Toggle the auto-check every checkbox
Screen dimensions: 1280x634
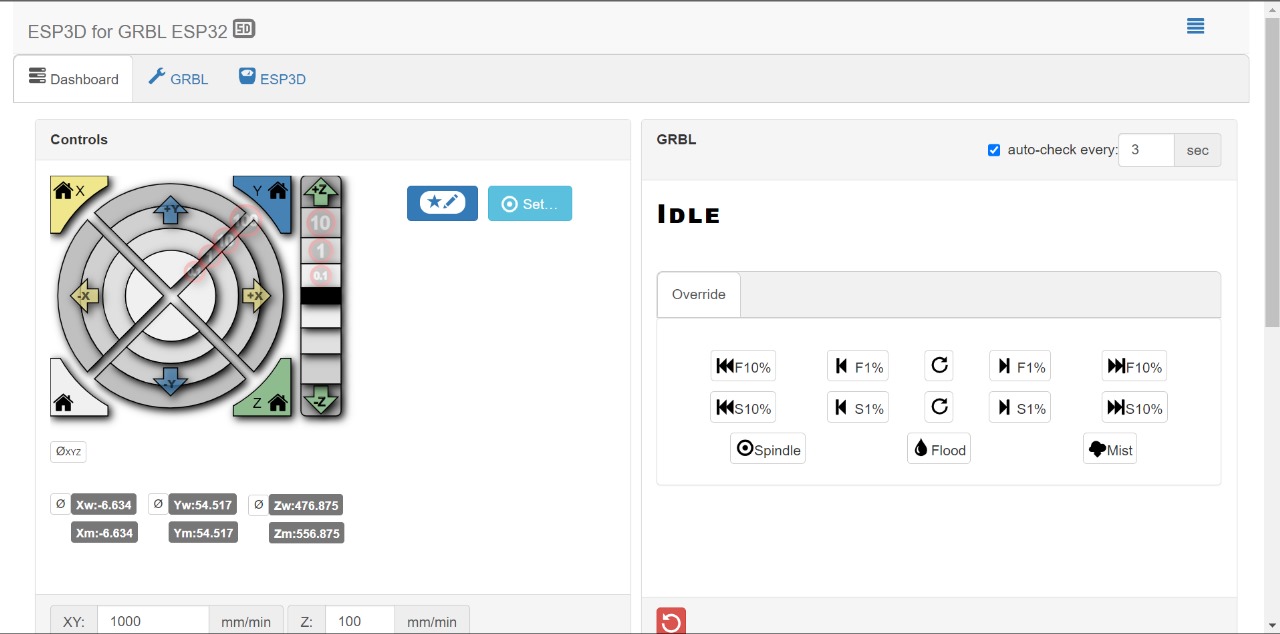click(994, 150)
